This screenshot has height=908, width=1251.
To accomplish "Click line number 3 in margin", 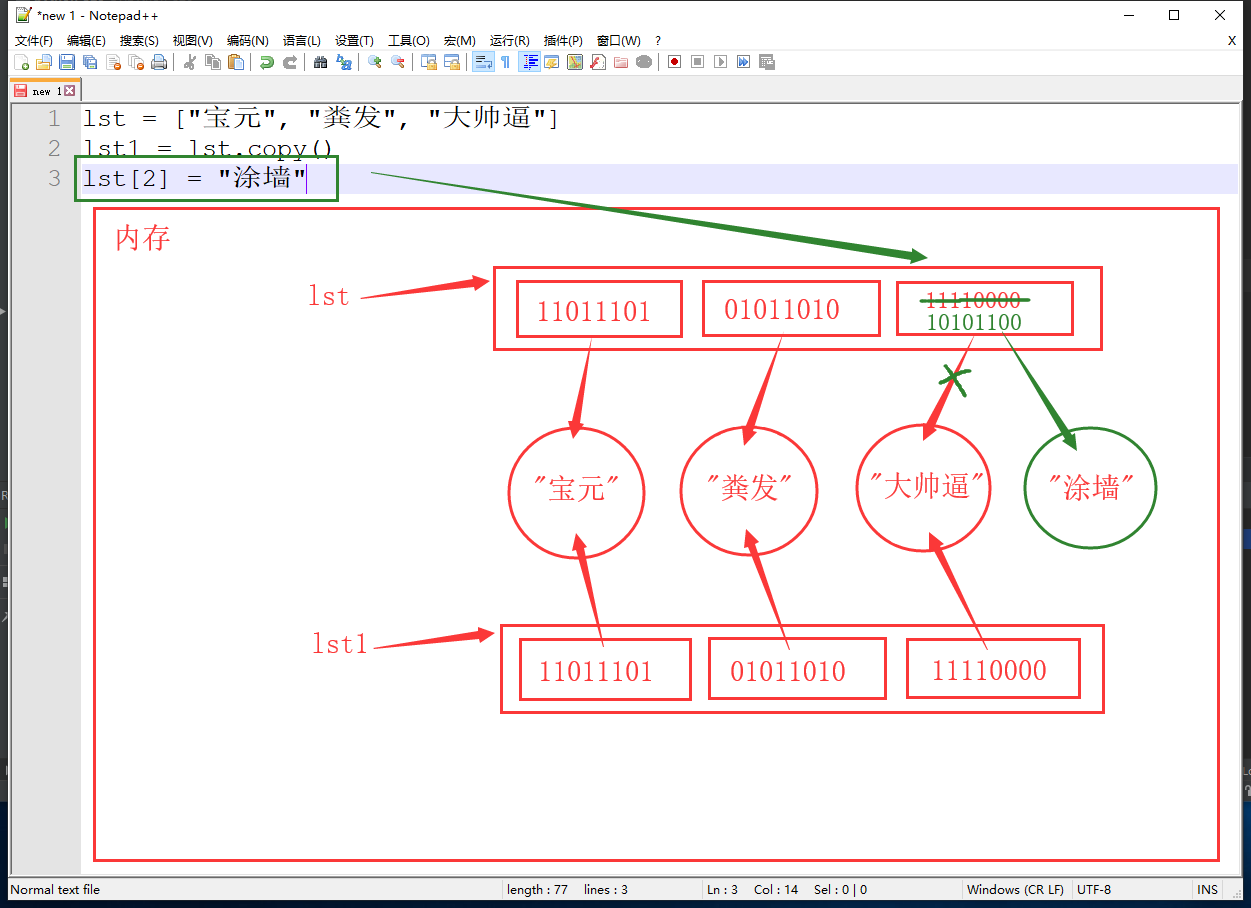I will pyautogui.click(x=54, y=178).
